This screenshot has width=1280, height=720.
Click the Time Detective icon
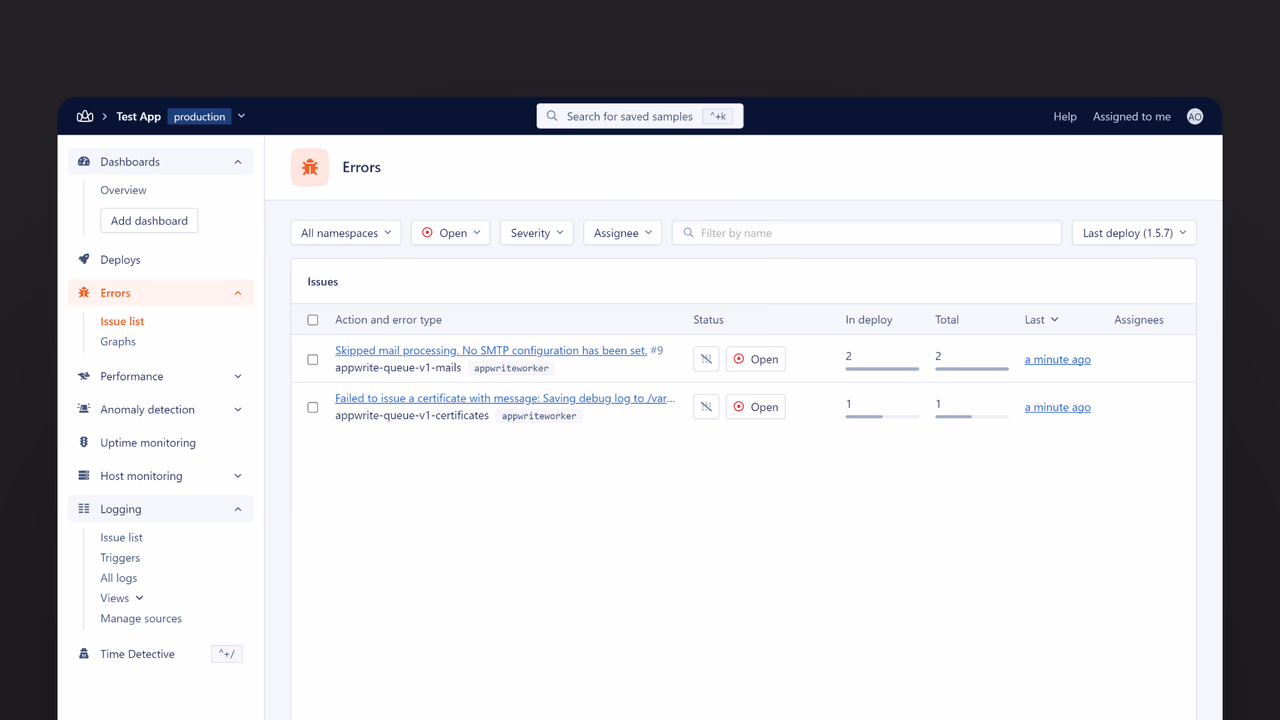pyautogui.click(x=84, y=653)
